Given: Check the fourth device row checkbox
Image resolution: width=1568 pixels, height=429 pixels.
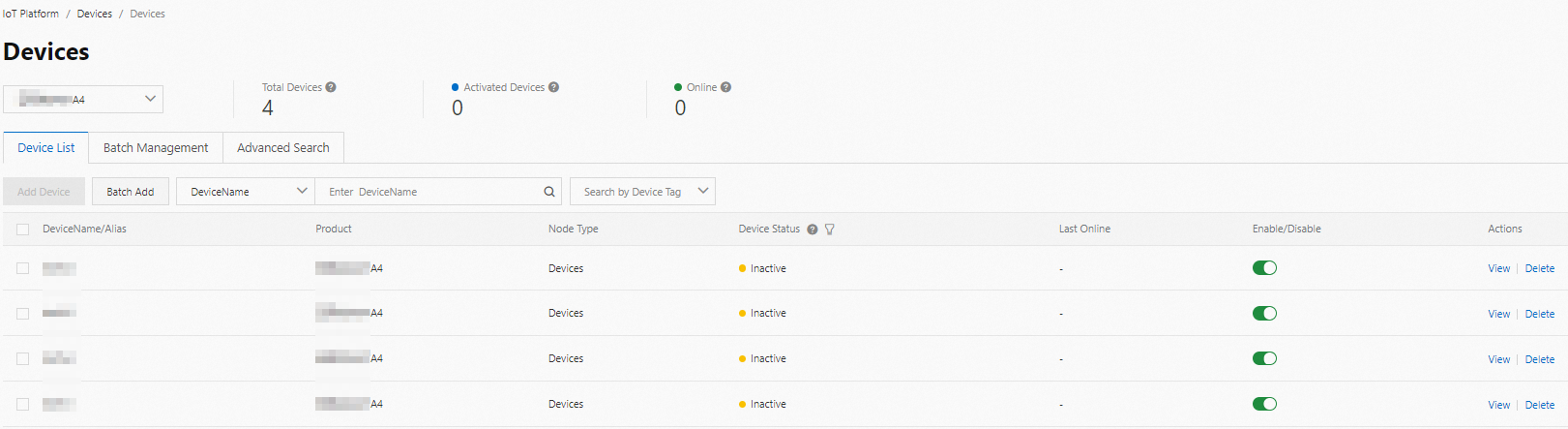Looking at the screenshot, I should [x=22, y=404].
